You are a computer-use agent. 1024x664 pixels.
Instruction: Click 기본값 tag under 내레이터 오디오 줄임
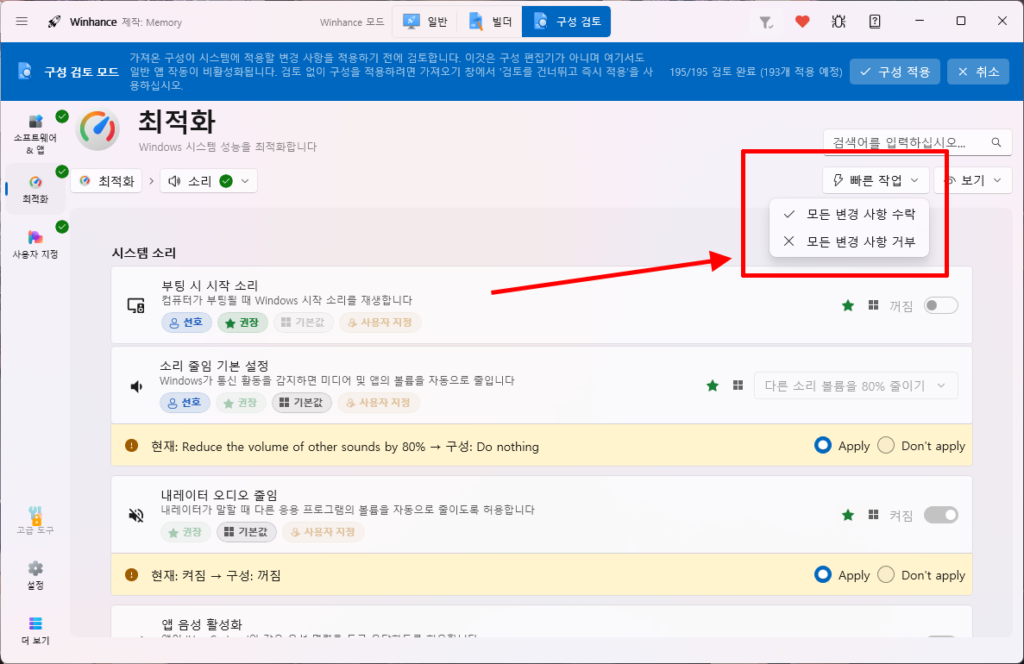pyautogui.click(x=247, y=532)
